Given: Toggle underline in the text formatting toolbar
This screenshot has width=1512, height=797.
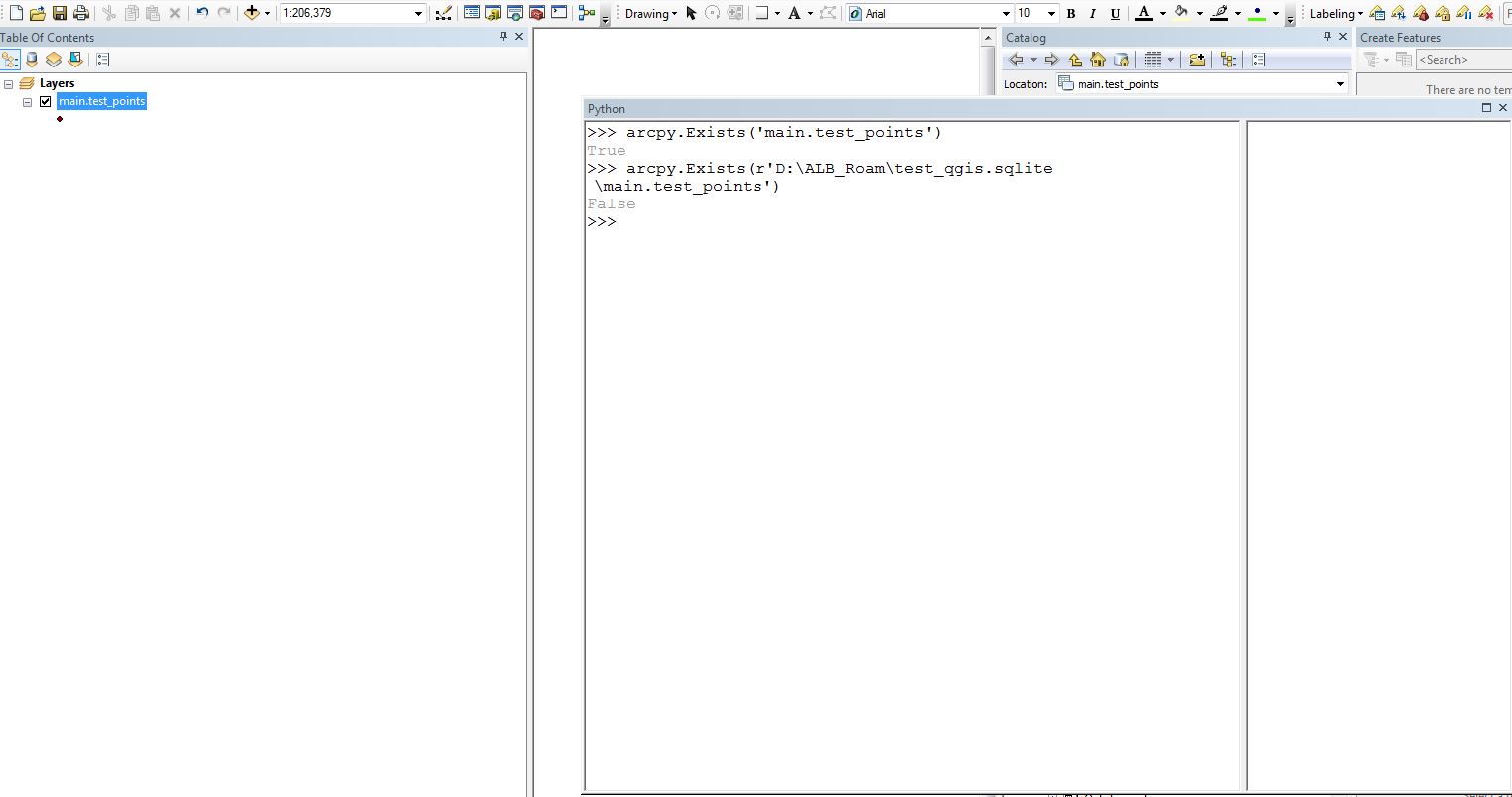Looking at the screenshot, I should coord(1114,13).
